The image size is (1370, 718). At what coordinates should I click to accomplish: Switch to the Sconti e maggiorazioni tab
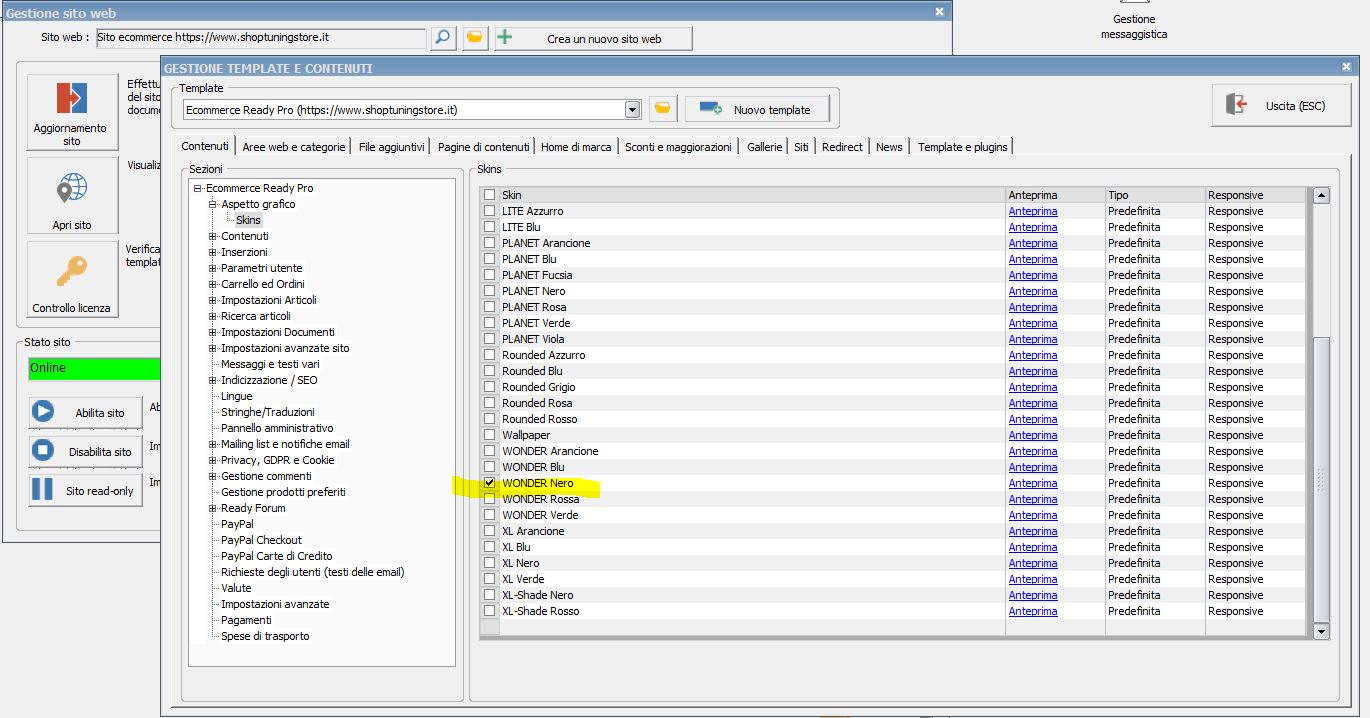point(678,147)
